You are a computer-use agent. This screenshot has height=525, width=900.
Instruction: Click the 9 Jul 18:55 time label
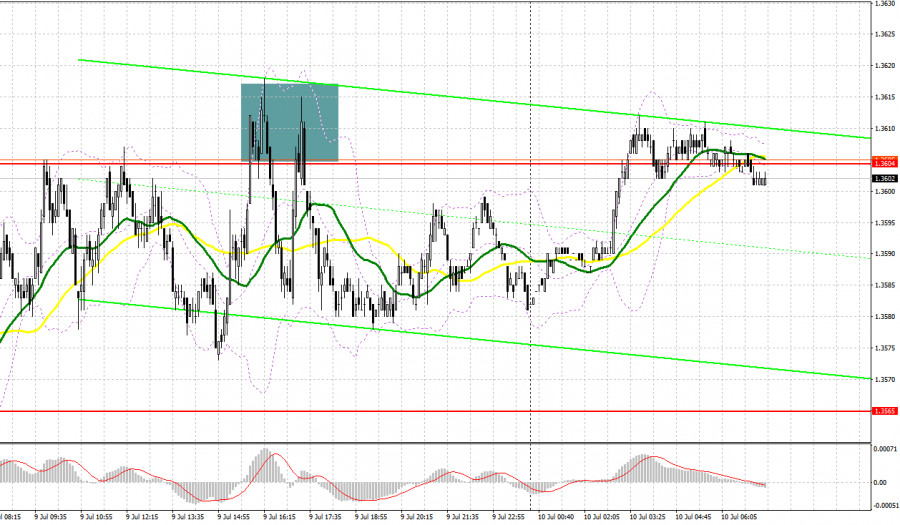coord(371,517)
